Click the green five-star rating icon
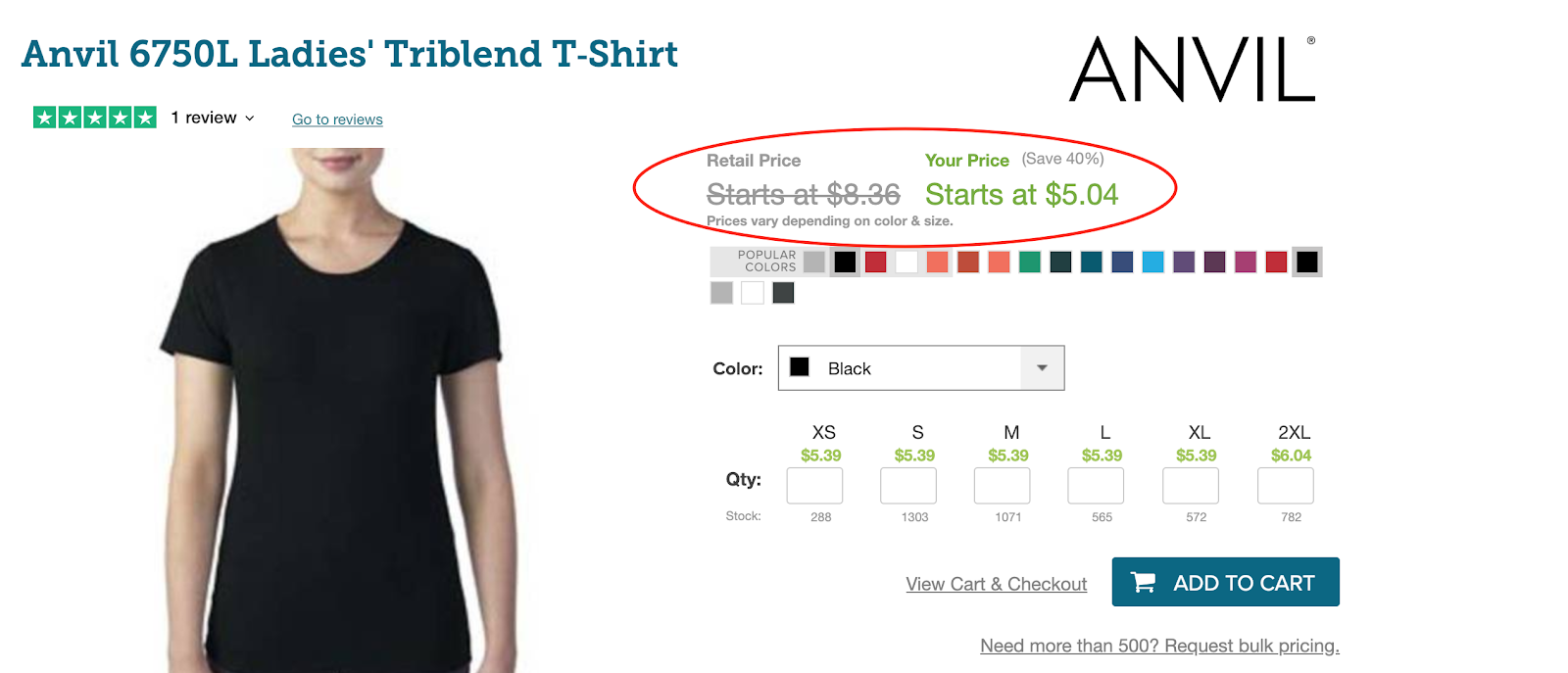The image size is (1568, 673). 95,118
